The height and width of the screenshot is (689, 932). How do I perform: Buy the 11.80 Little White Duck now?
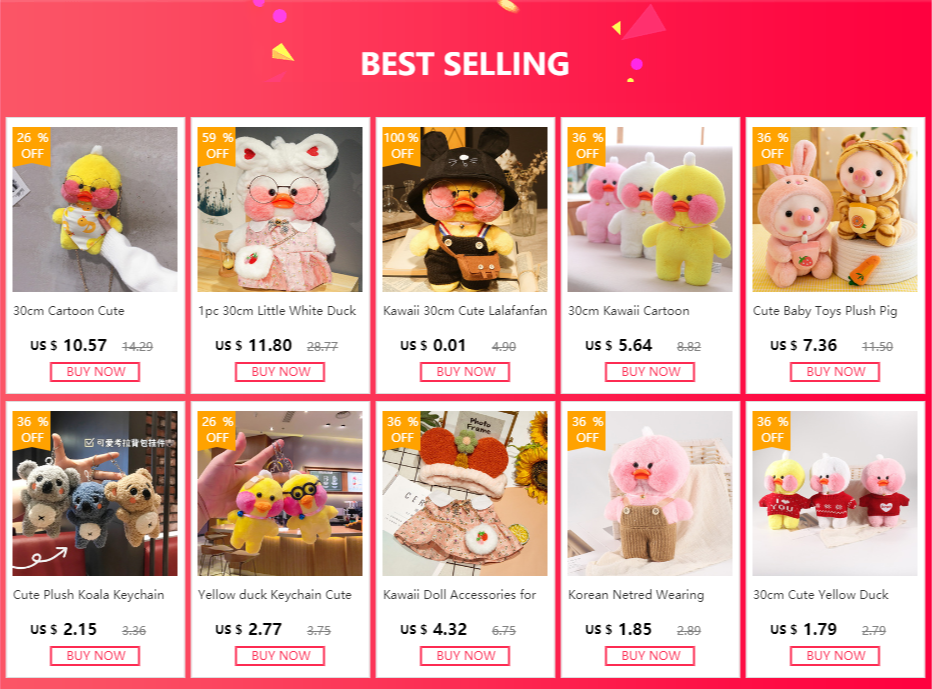[x=280, y=372]
